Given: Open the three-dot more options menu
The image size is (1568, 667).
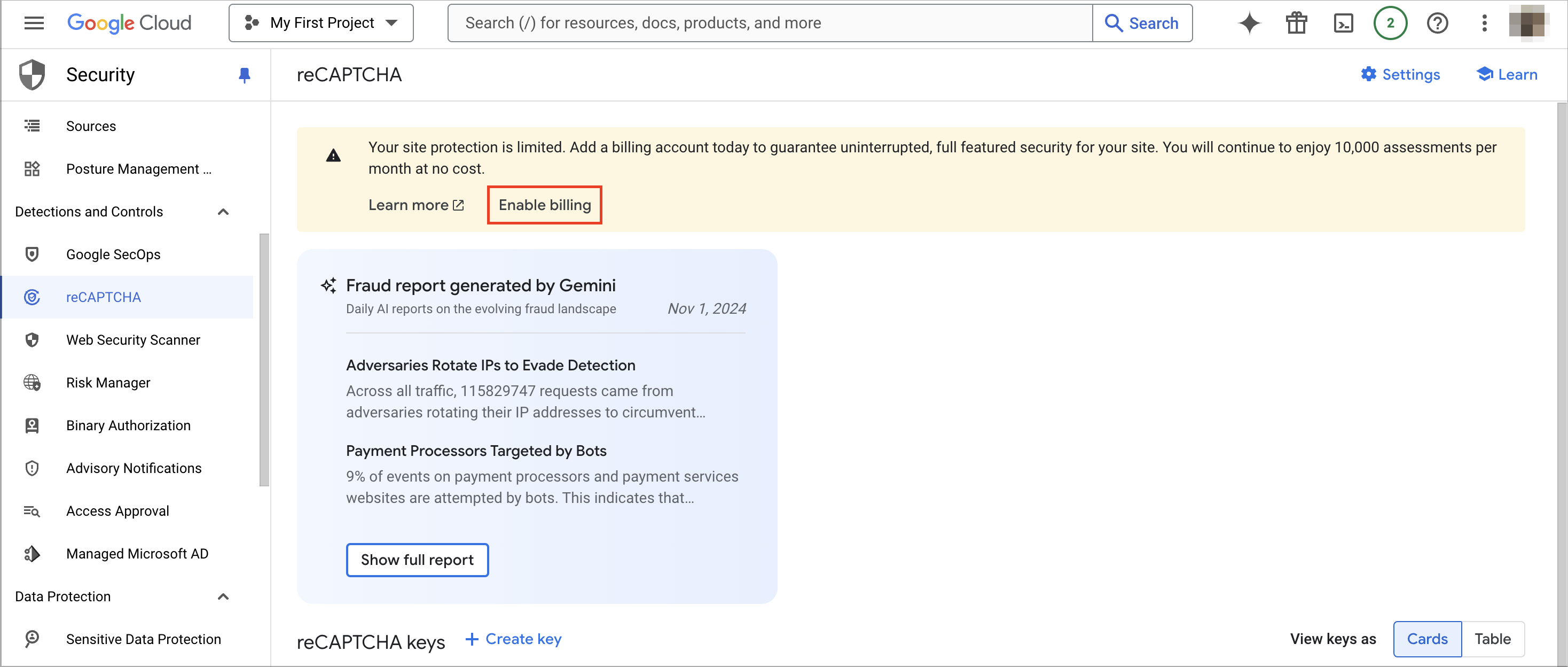Looking at the screenshot, I should 1484,23.
